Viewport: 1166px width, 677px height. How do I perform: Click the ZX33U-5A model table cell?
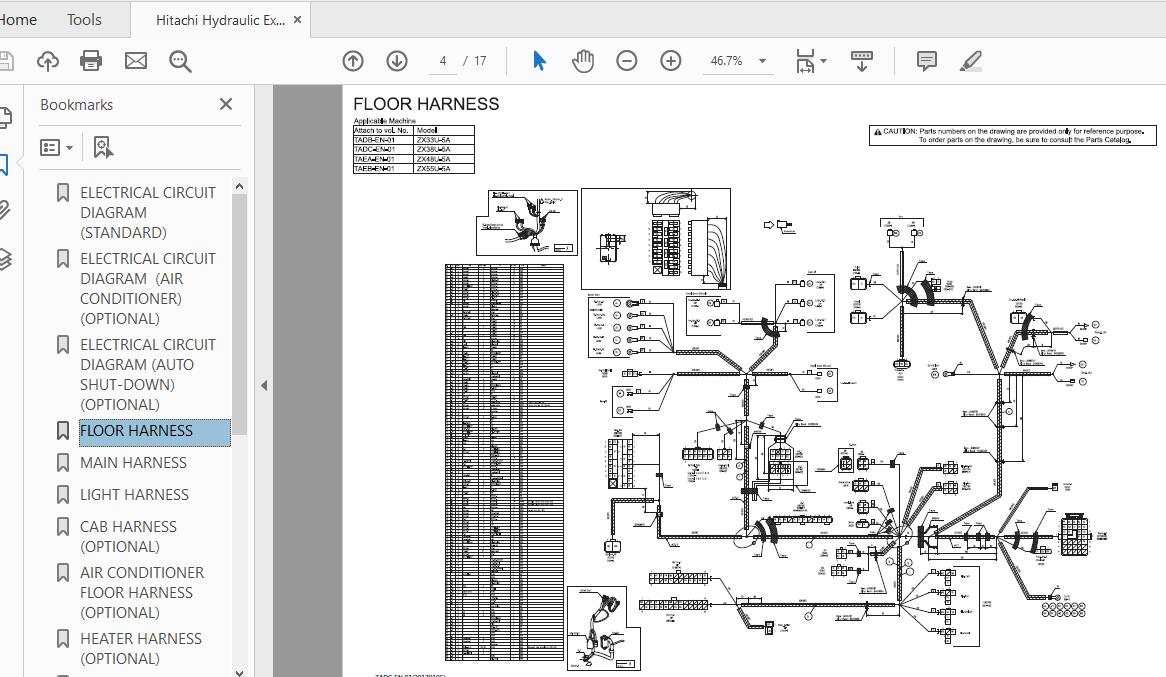(443, 140)
